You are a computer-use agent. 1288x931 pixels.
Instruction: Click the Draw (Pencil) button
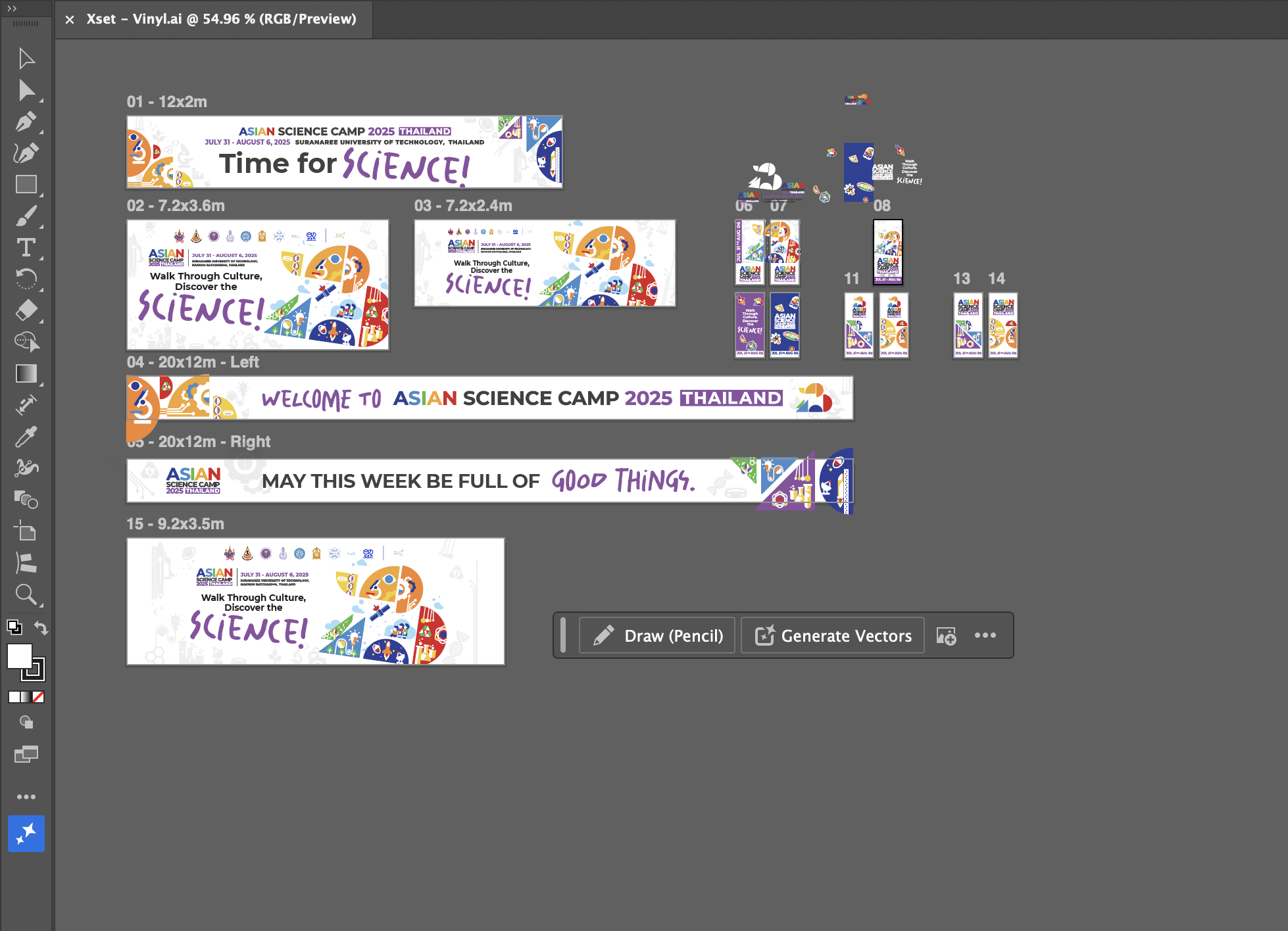[656, 636]
